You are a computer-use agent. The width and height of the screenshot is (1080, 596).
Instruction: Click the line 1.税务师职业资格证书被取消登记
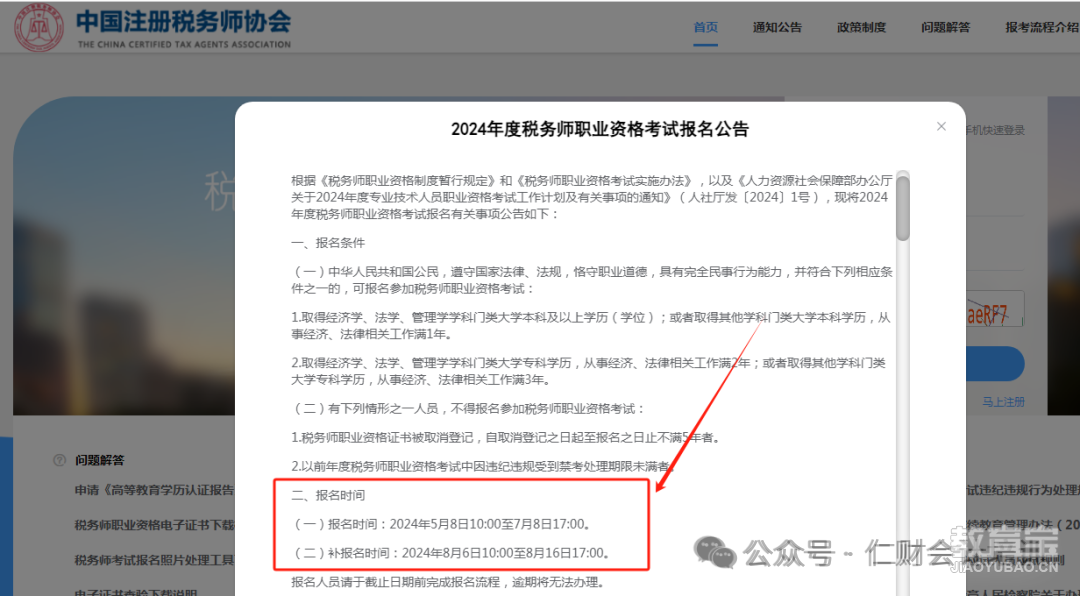506,438
